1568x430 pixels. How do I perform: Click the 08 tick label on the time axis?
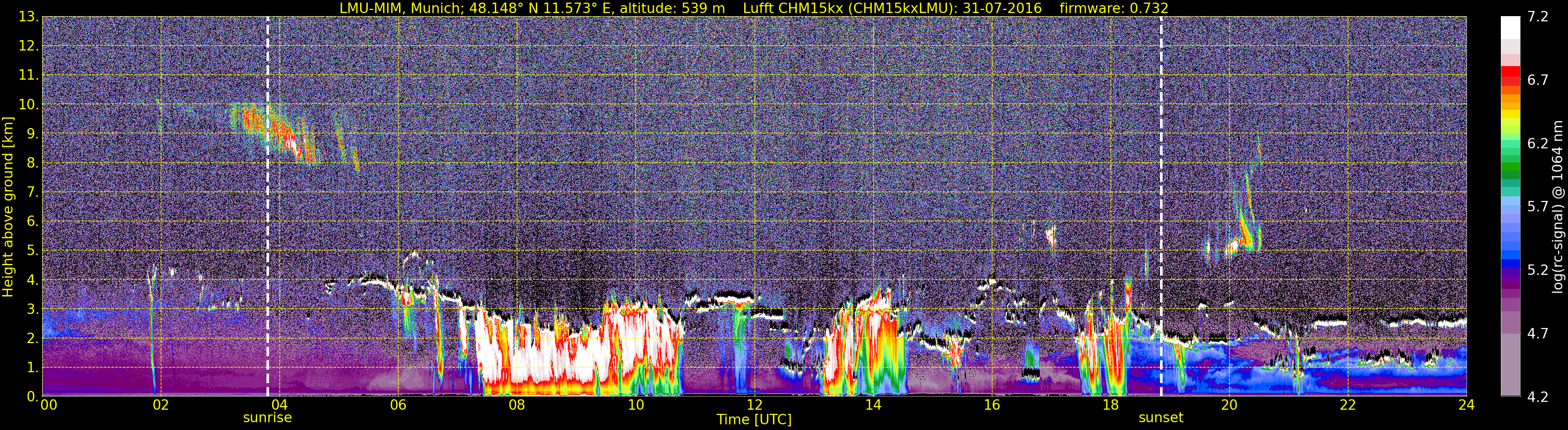517,406
